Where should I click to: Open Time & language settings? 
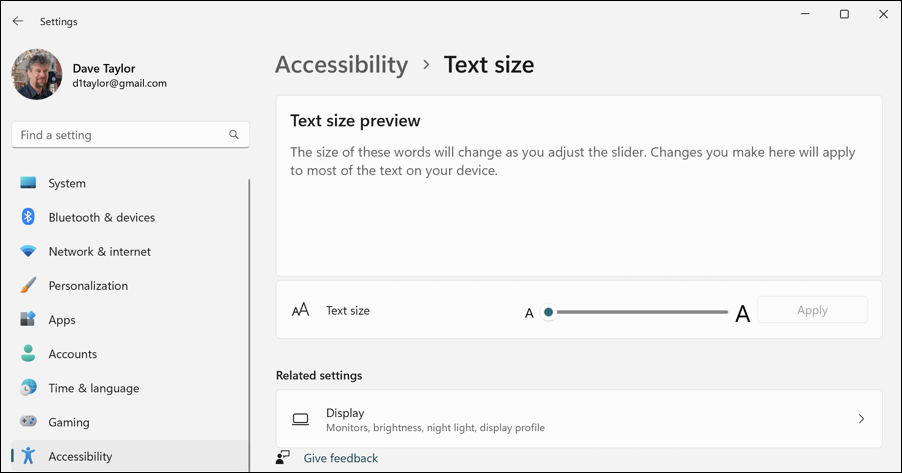click(130, 388)
